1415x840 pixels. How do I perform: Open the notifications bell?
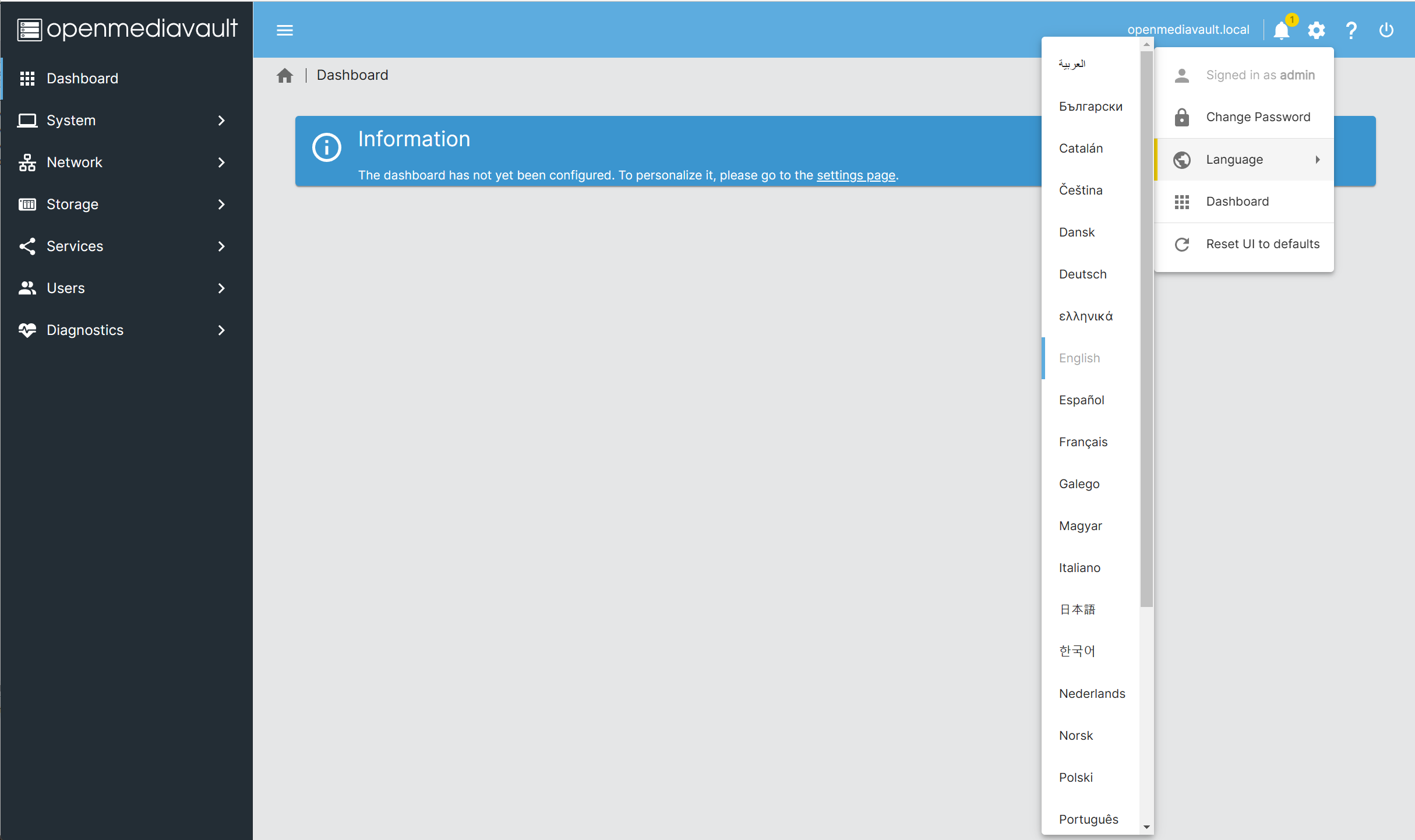coord(1281,30)
